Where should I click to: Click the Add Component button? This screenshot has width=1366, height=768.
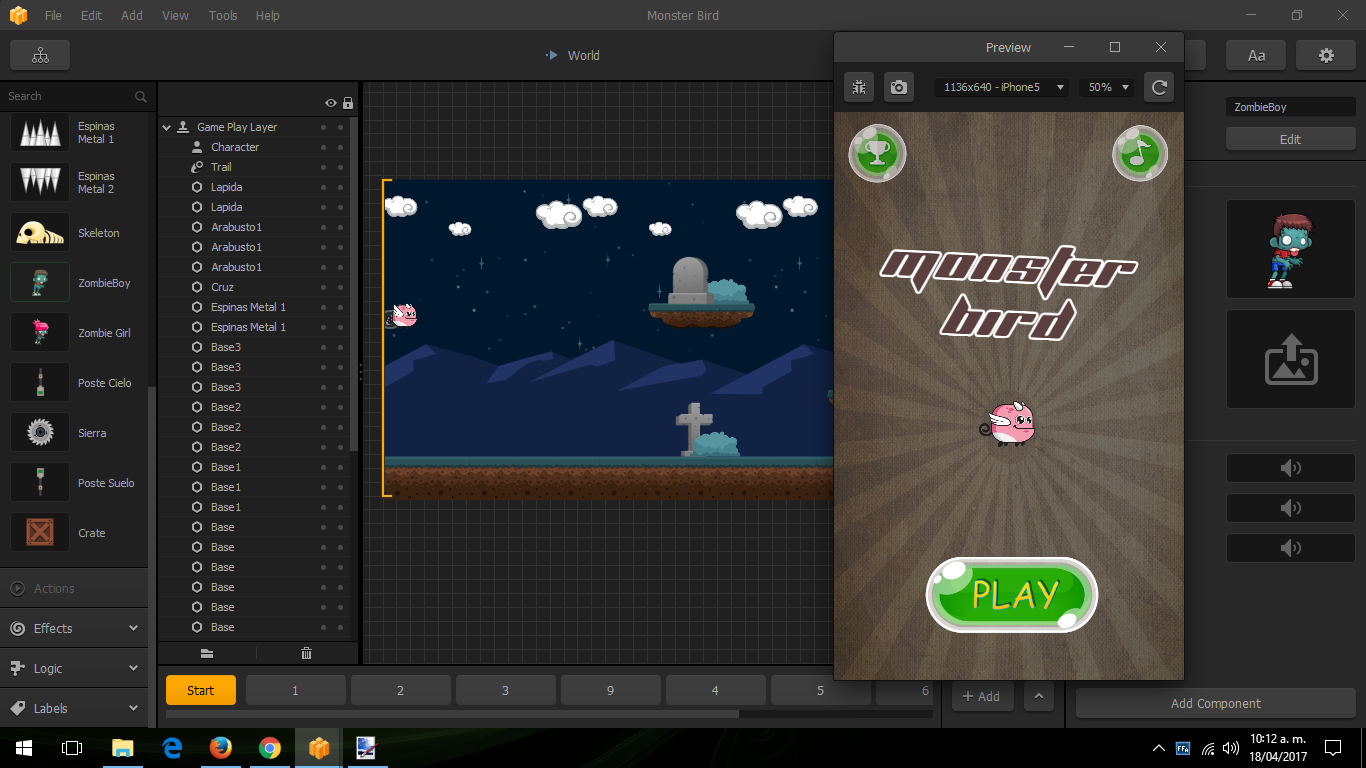coord(1215,703)
